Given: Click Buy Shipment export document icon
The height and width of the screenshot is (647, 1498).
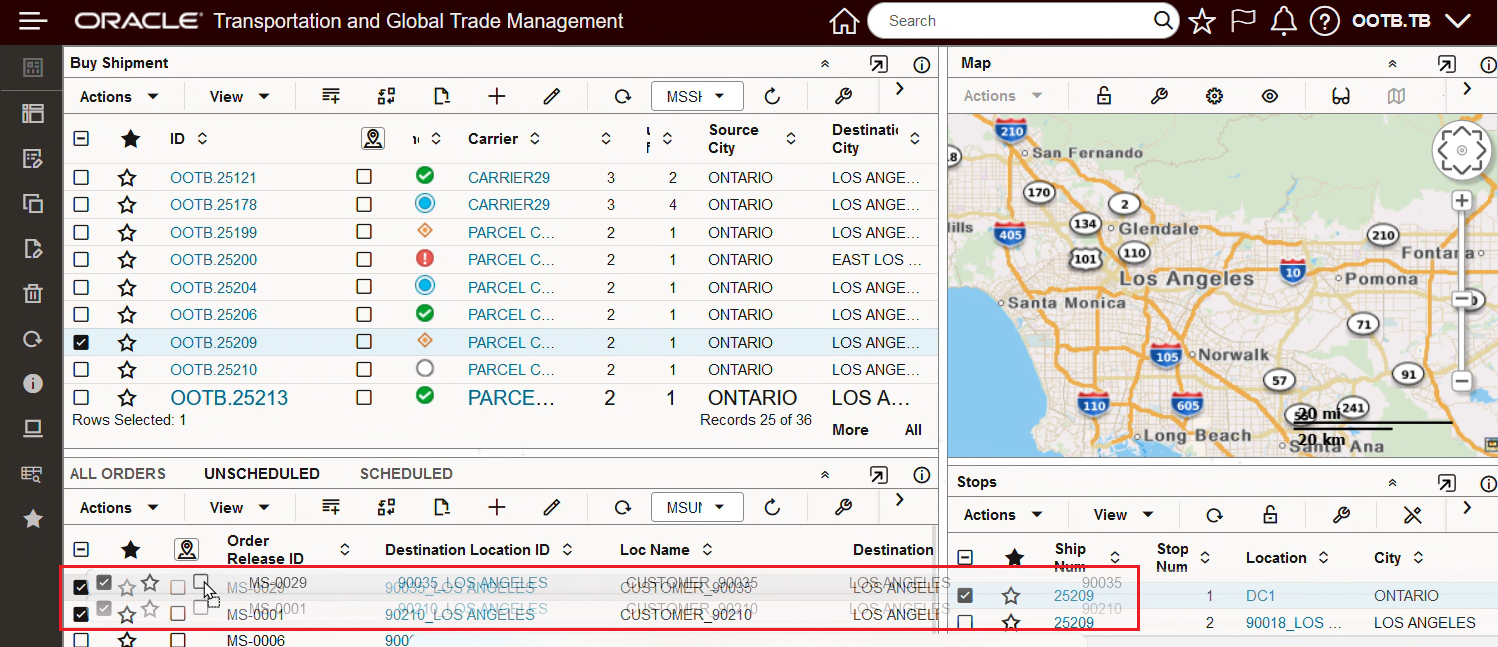Looking at the screenshot, I should click(441, 96).
